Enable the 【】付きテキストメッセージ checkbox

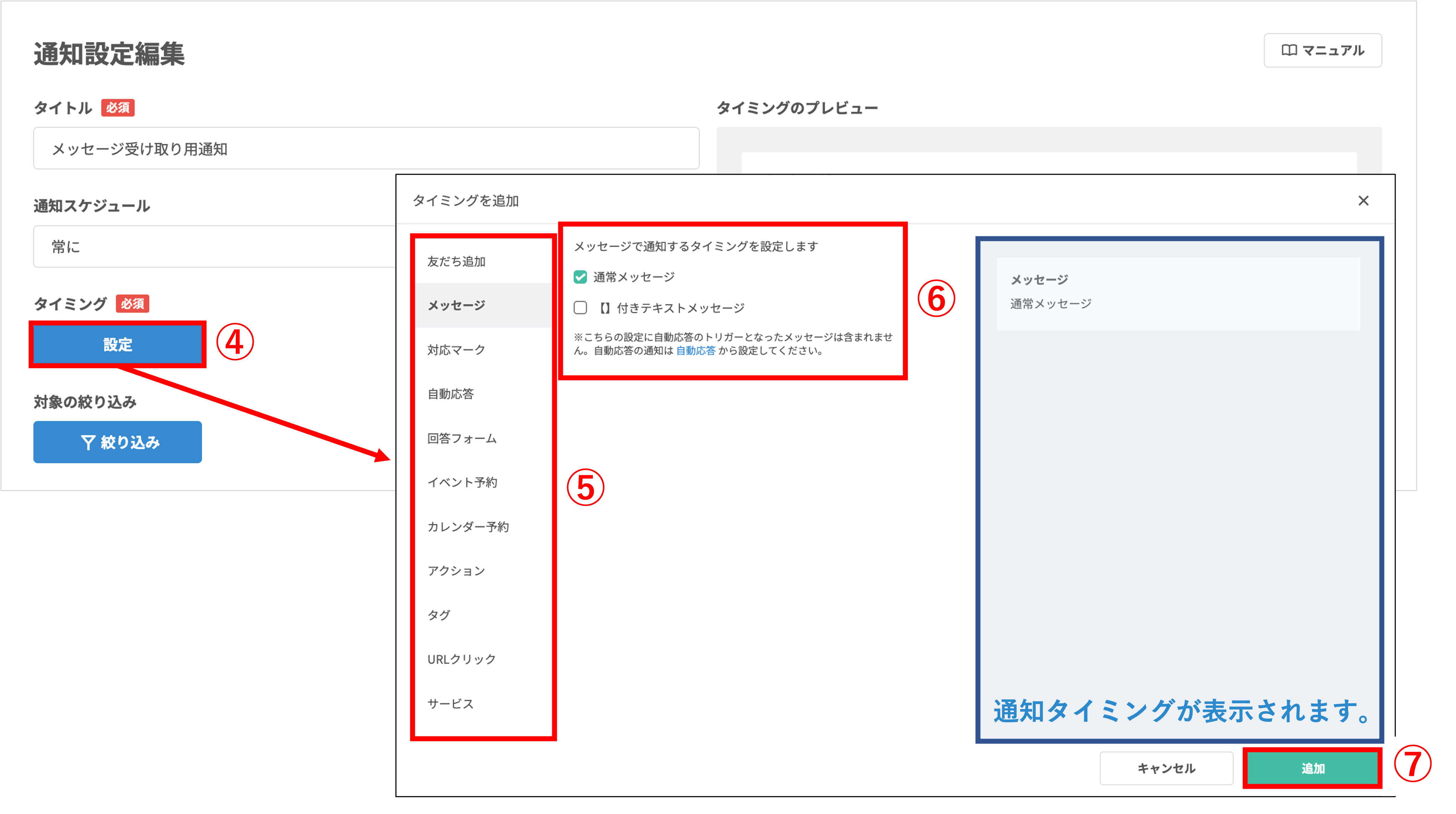click(x=580, y=308)
